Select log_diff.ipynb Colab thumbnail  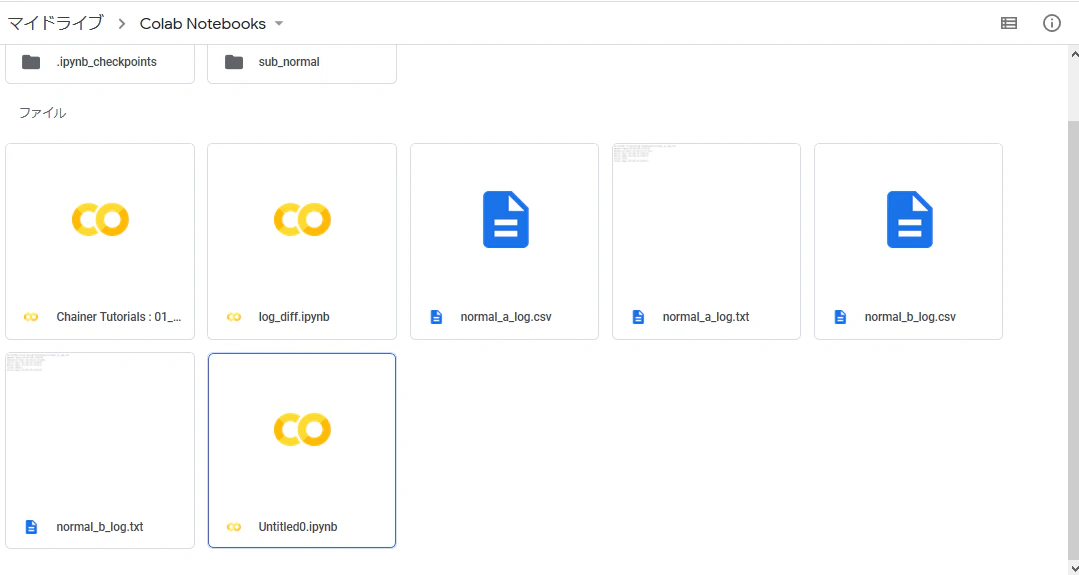pos(302,219)
